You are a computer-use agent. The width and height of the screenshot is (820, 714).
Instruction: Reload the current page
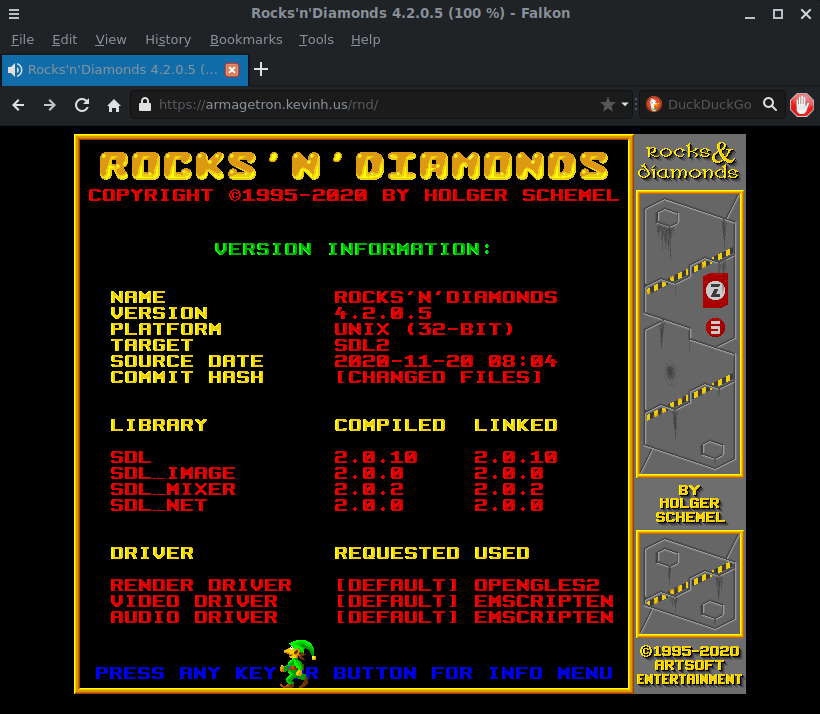(x=82, y=105)
